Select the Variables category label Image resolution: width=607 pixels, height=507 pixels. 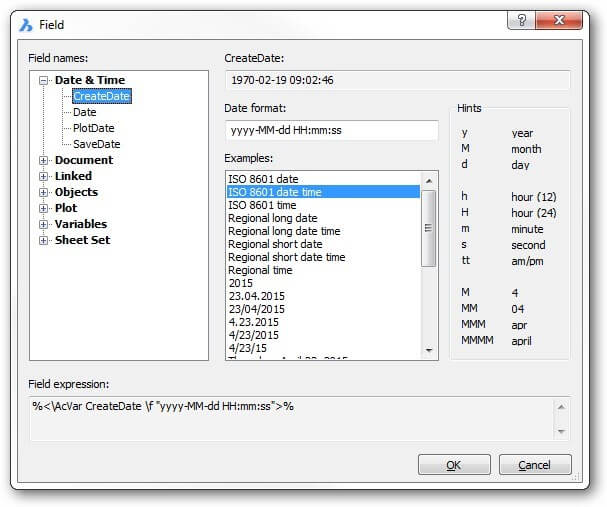pyautogui.click(x=81, y=224)
